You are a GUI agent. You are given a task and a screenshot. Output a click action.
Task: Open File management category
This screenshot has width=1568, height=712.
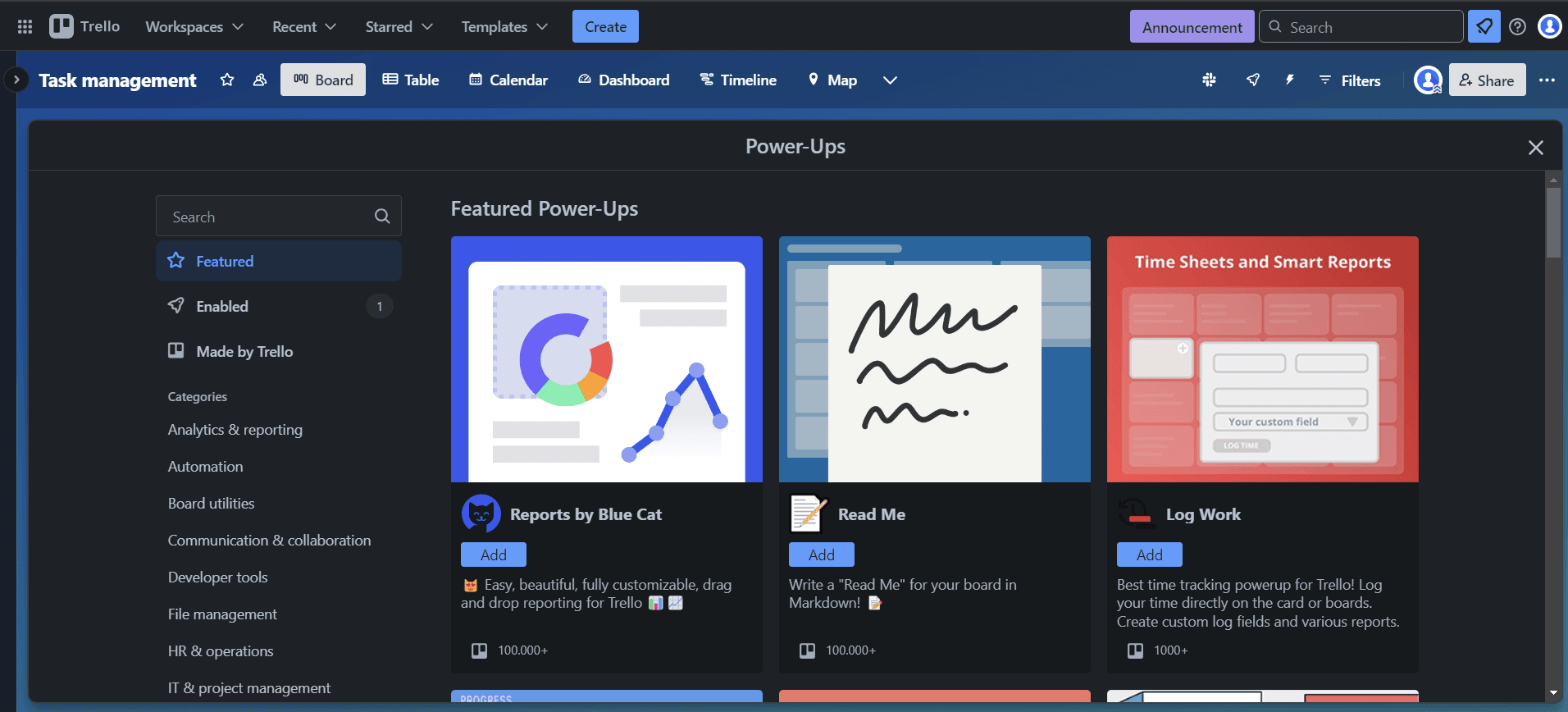tap(223, 614)
